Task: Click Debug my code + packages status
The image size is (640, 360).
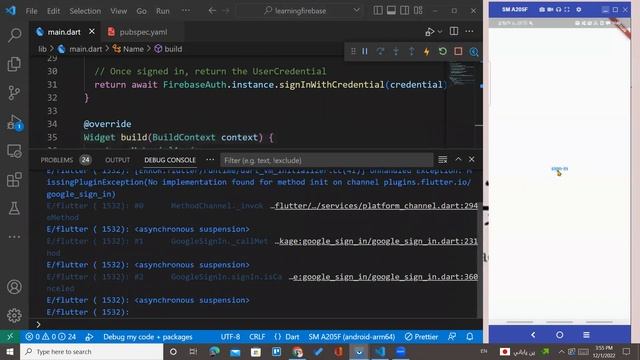Action: 147,337
